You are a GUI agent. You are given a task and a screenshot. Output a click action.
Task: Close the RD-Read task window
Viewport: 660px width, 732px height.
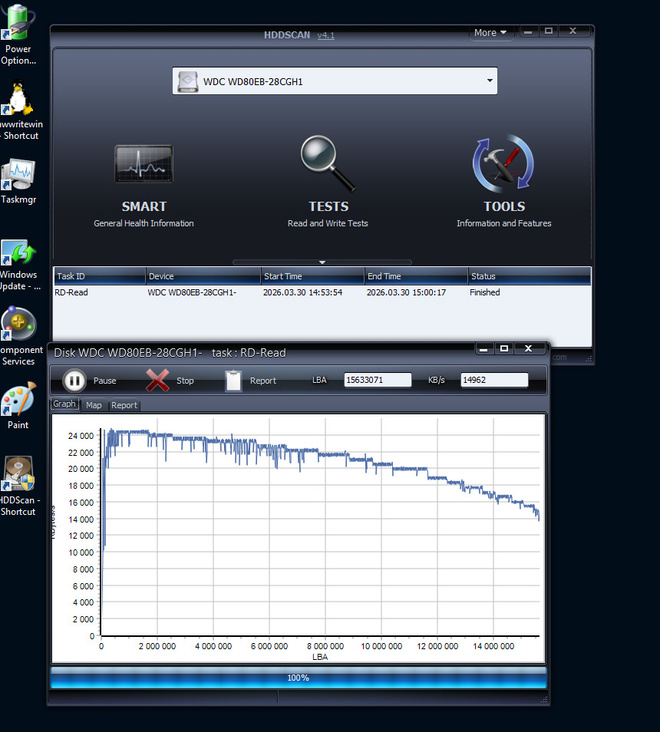point(528,349)
